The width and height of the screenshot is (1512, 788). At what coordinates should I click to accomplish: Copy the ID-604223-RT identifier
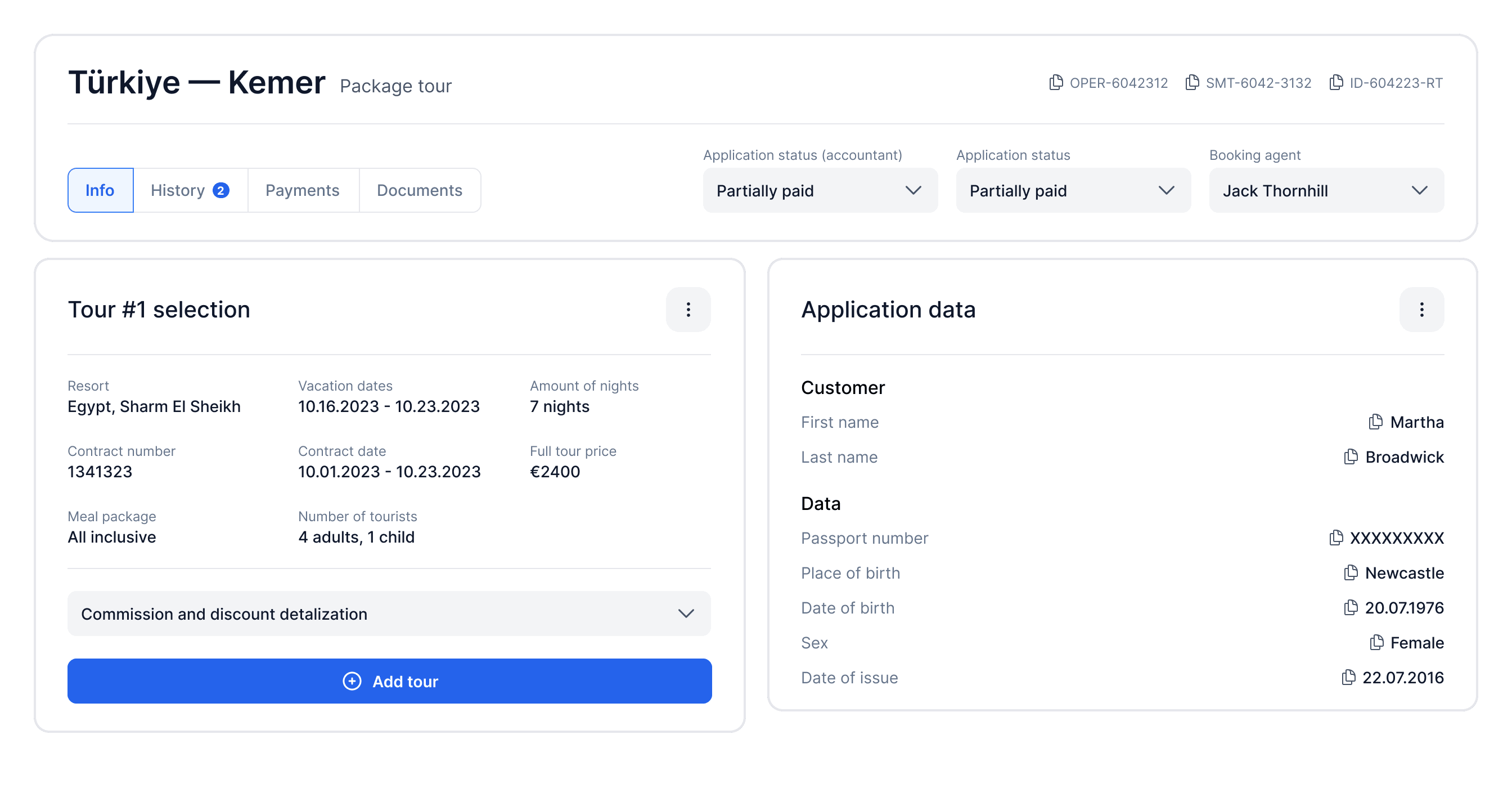[1335, 82]
